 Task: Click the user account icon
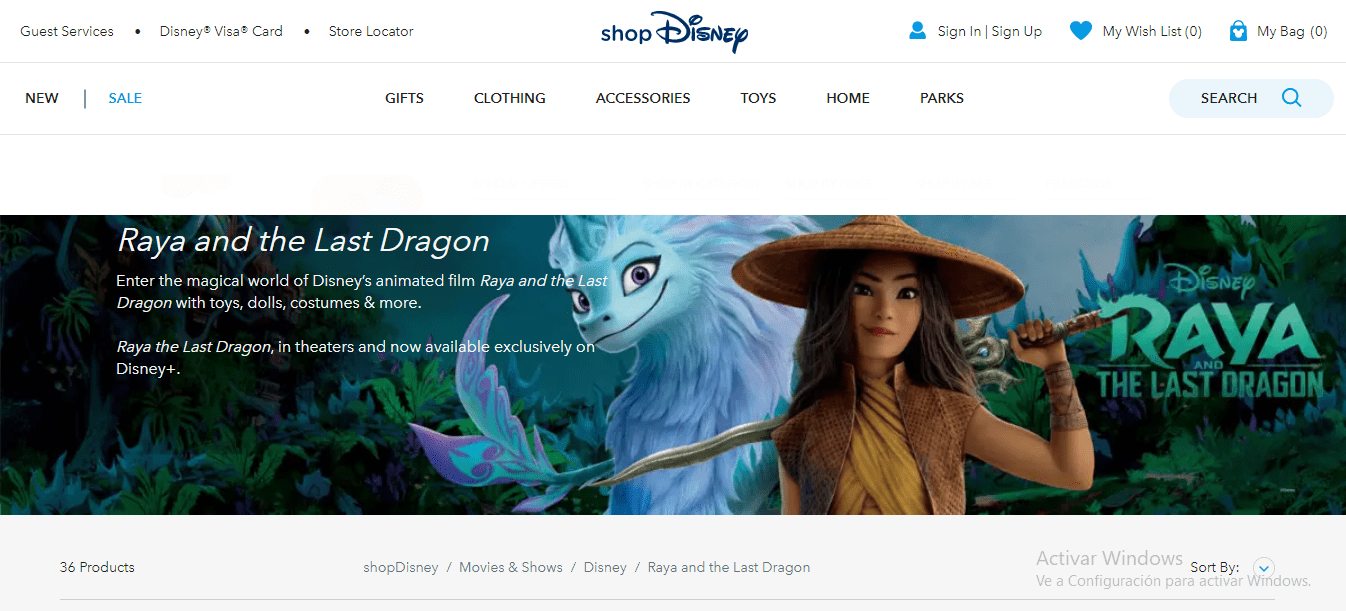coord(917,31)
